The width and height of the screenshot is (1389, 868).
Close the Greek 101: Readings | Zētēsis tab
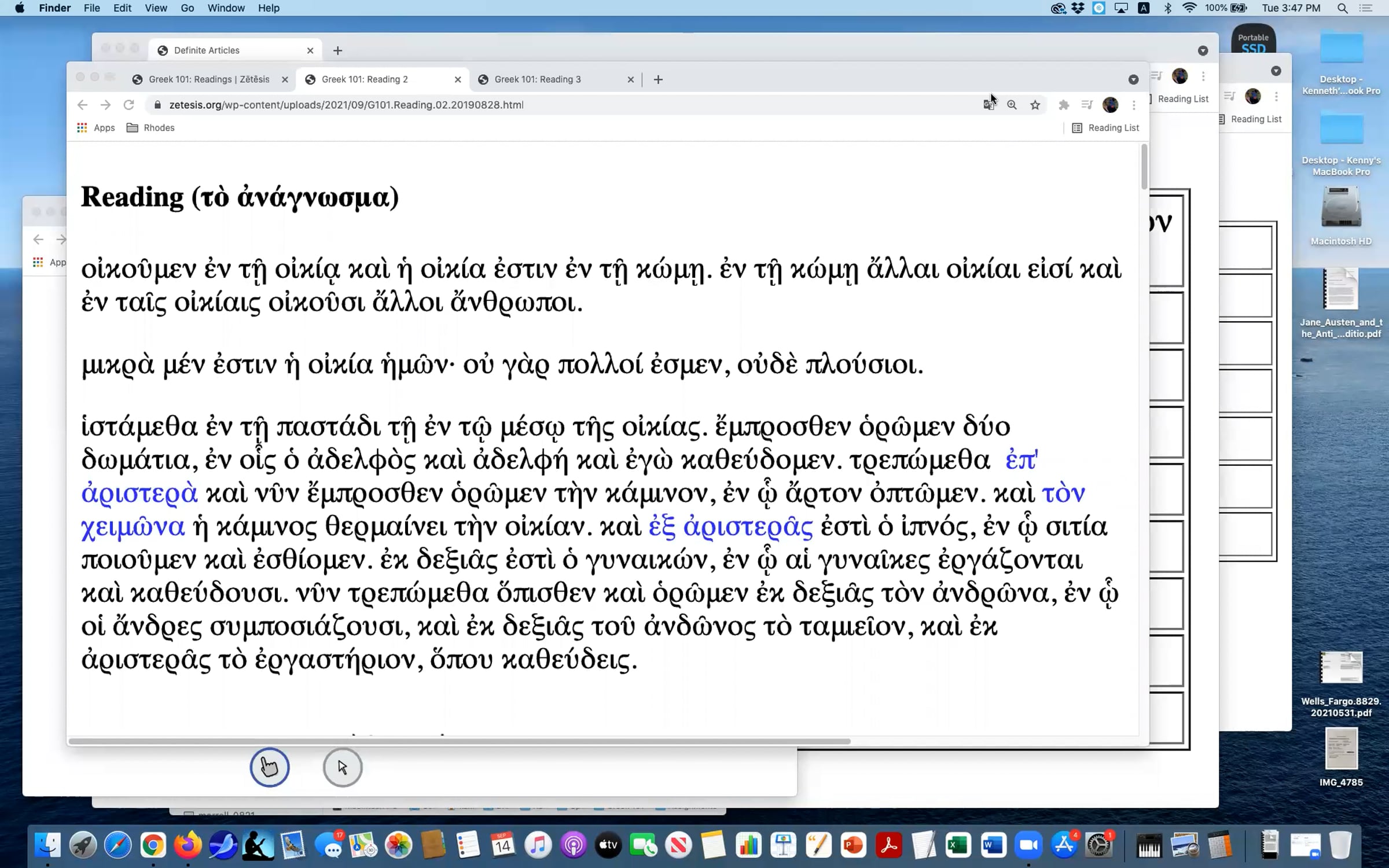click(285, 80)
